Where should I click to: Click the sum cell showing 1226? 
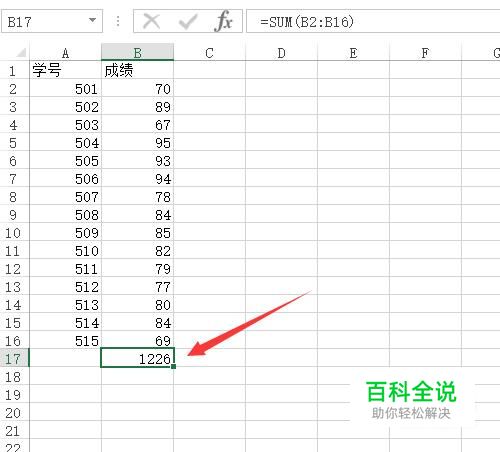point(137,358)
